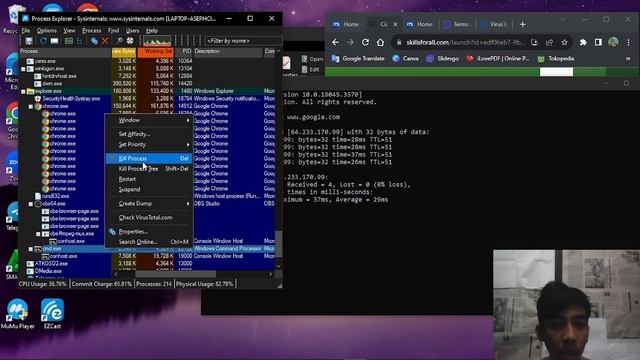Open the Google Translate bookmark
Viewport: 640px width, 360px height.
coord(358,59)
